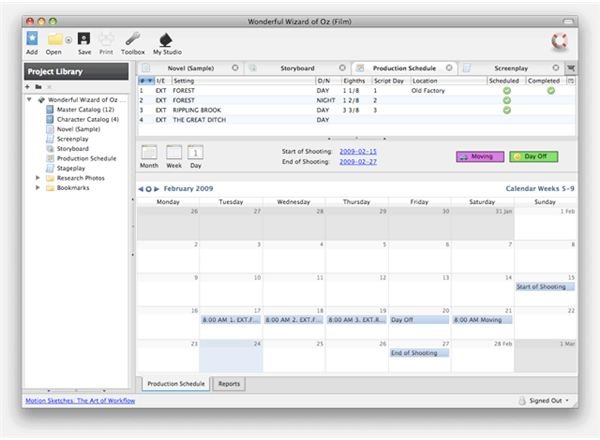
Task: Select THE GREAT DITCH scene row
Action: click(x=356, y=120)
